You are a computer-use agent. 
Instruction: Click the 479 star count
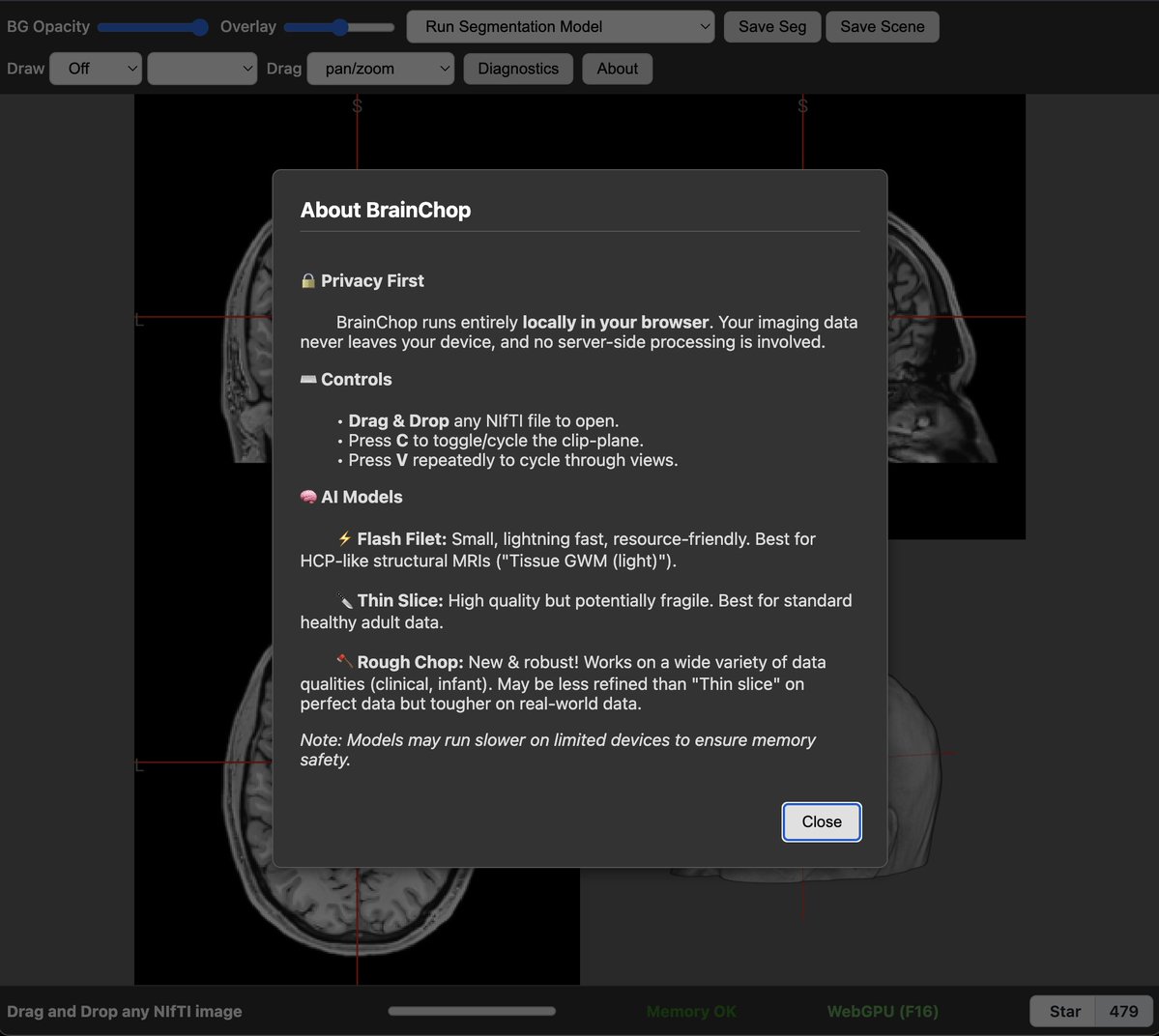click(1123, 1011)
